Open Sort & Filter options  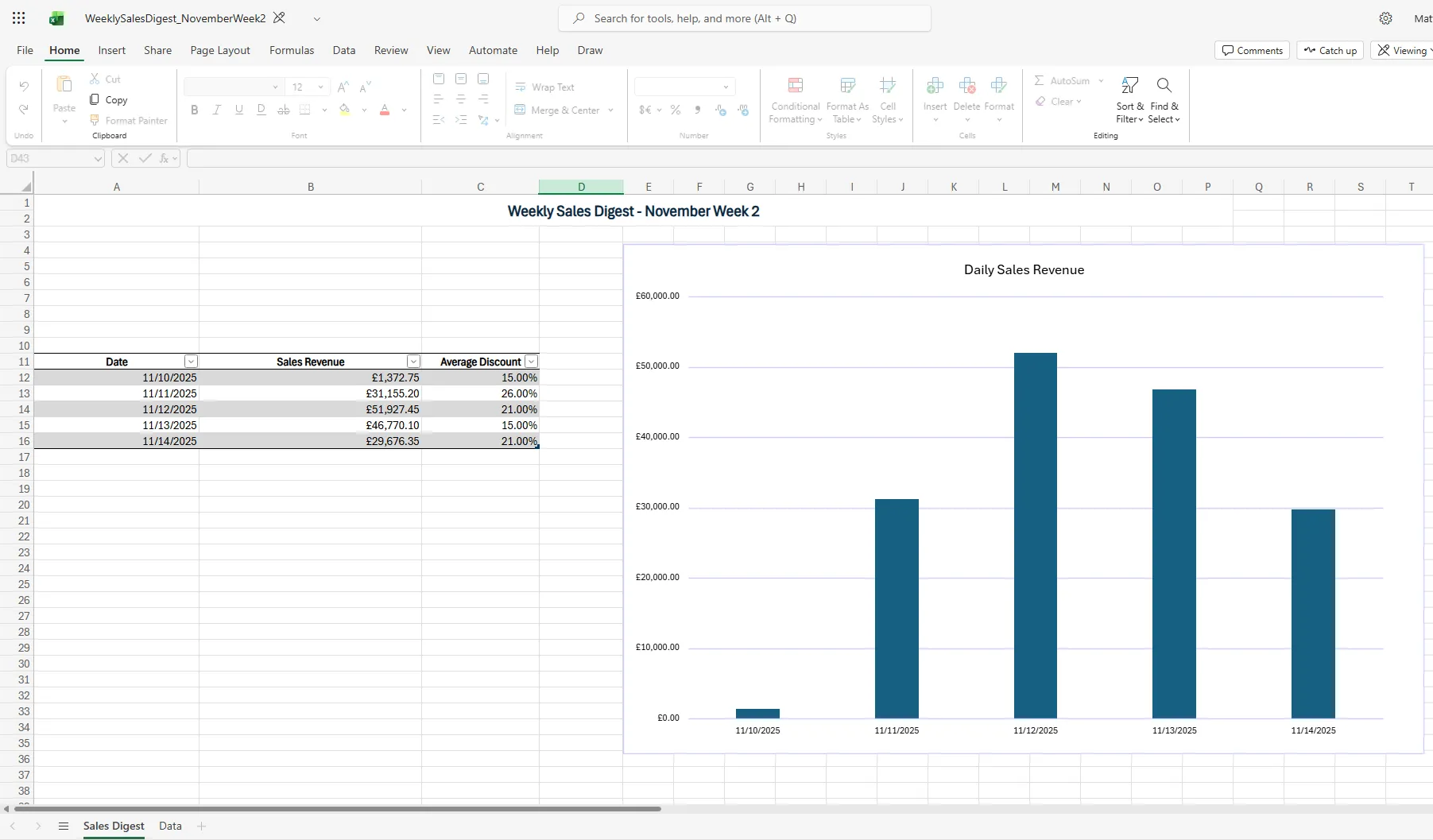click(1129, 102)
